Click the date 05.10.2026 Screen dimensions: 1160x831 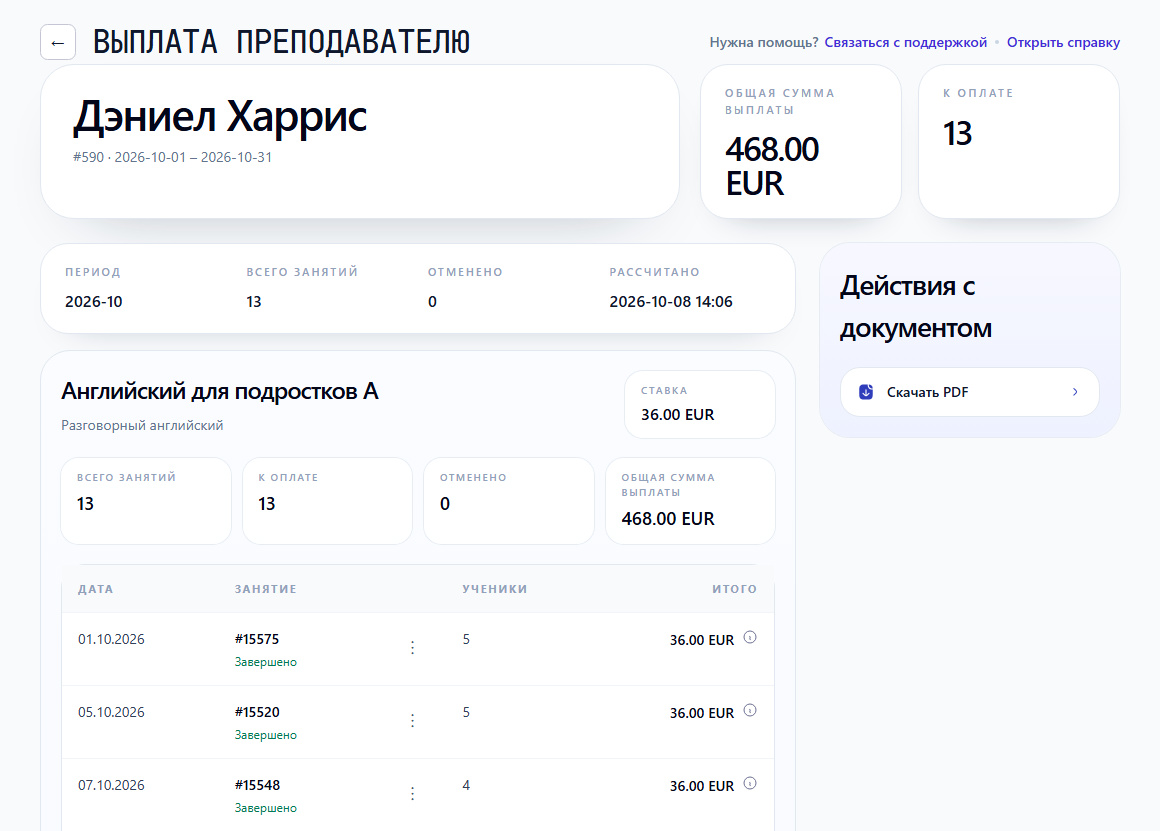(x=111, y=713)
